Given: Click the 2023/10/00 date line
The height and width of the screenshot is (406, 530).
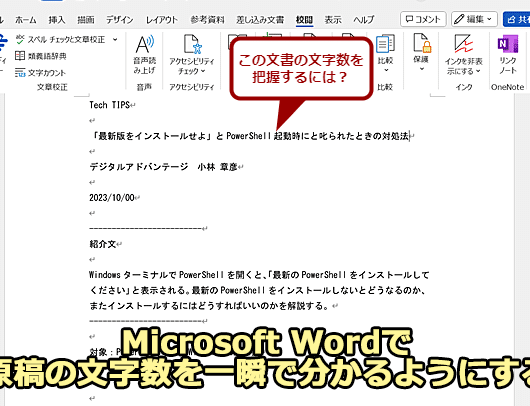Looking at the screenshot, I should tap(112, 198).
